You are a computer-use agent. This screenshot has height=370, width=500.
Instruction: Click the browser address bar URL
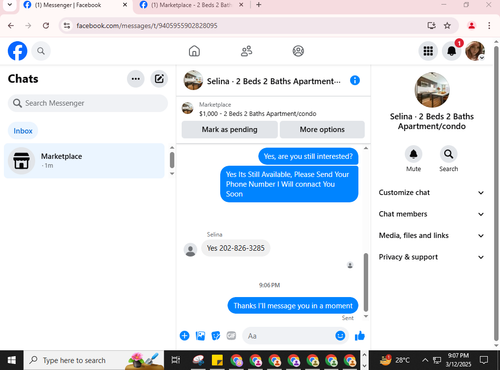[x=147, y=26]
